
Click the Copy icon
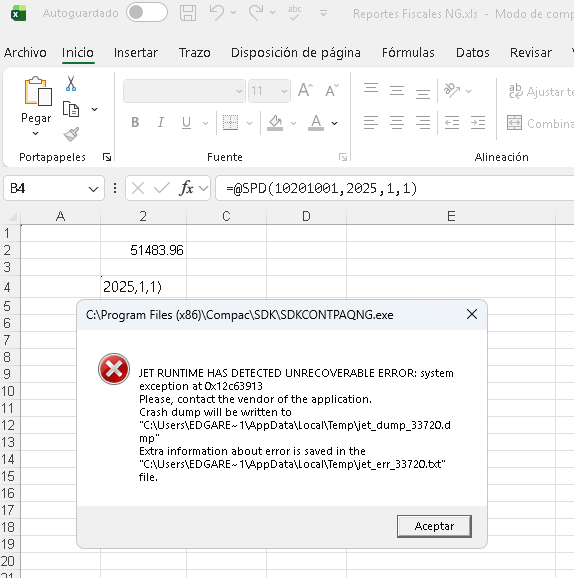click(71, 109)
